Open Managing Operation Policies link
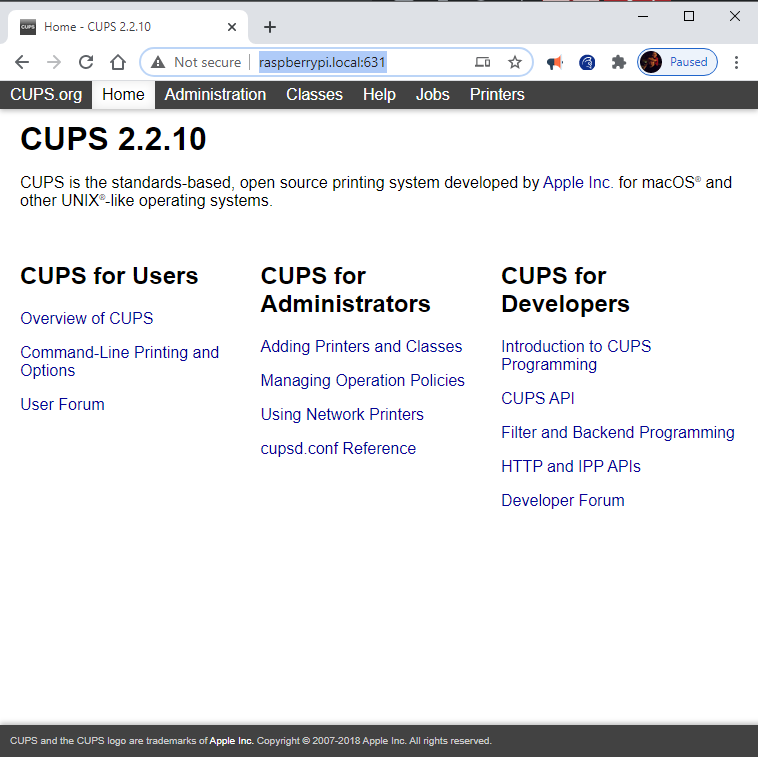 click(363, 380)
